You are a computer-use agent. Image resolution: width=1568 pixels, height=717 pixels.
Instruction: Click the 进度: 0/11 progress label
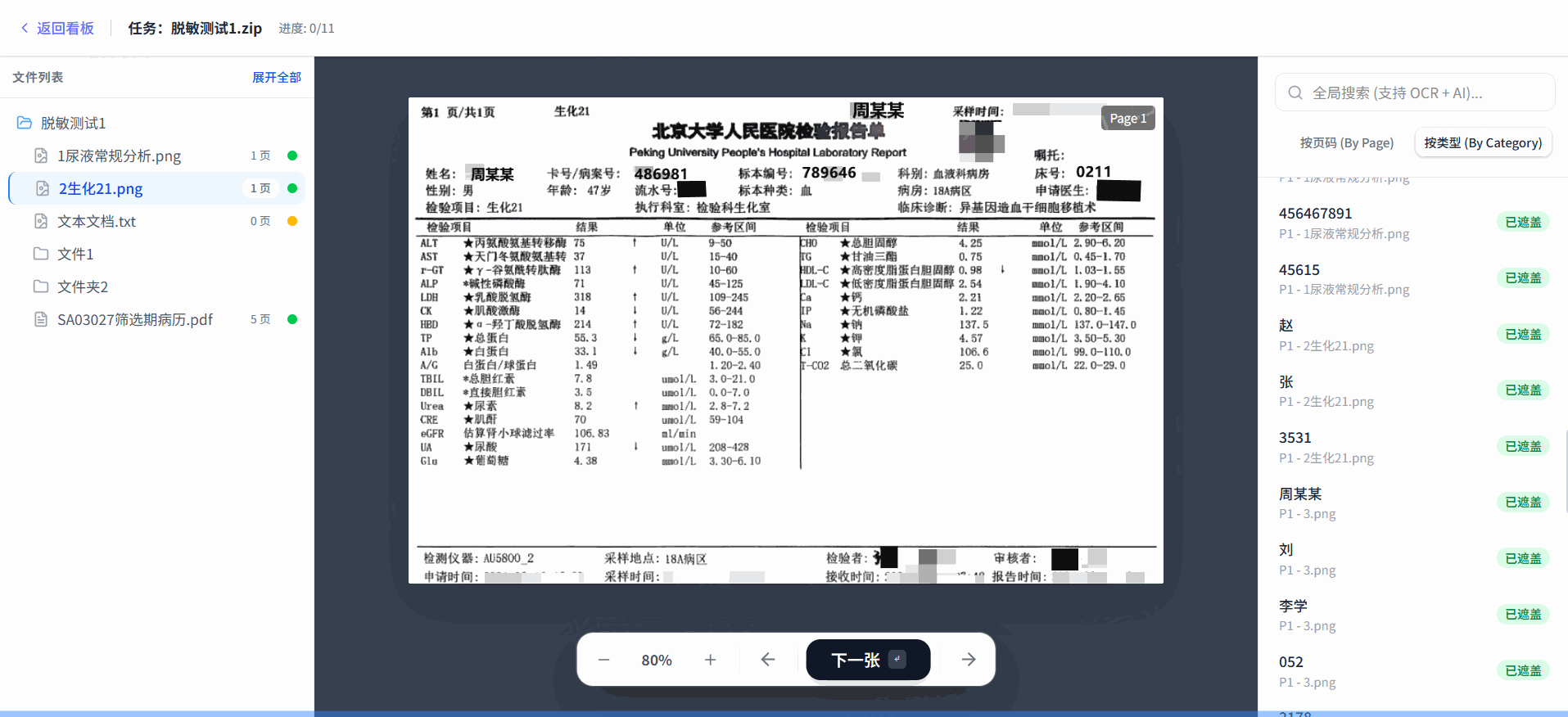pos(306,28)
